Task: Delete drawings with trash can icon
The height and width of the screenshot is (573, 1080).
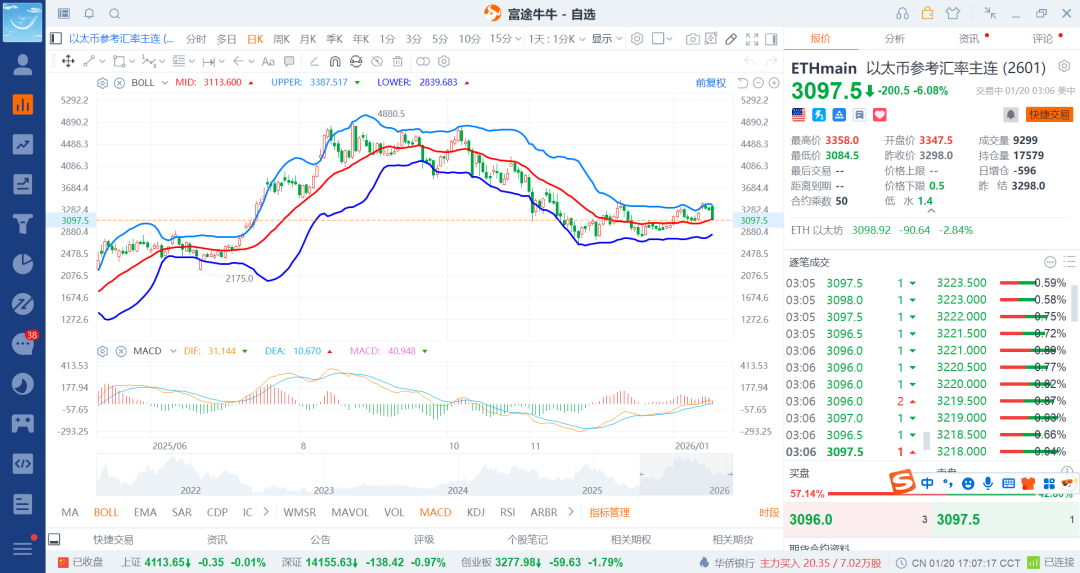Action: tap(397, 61)
